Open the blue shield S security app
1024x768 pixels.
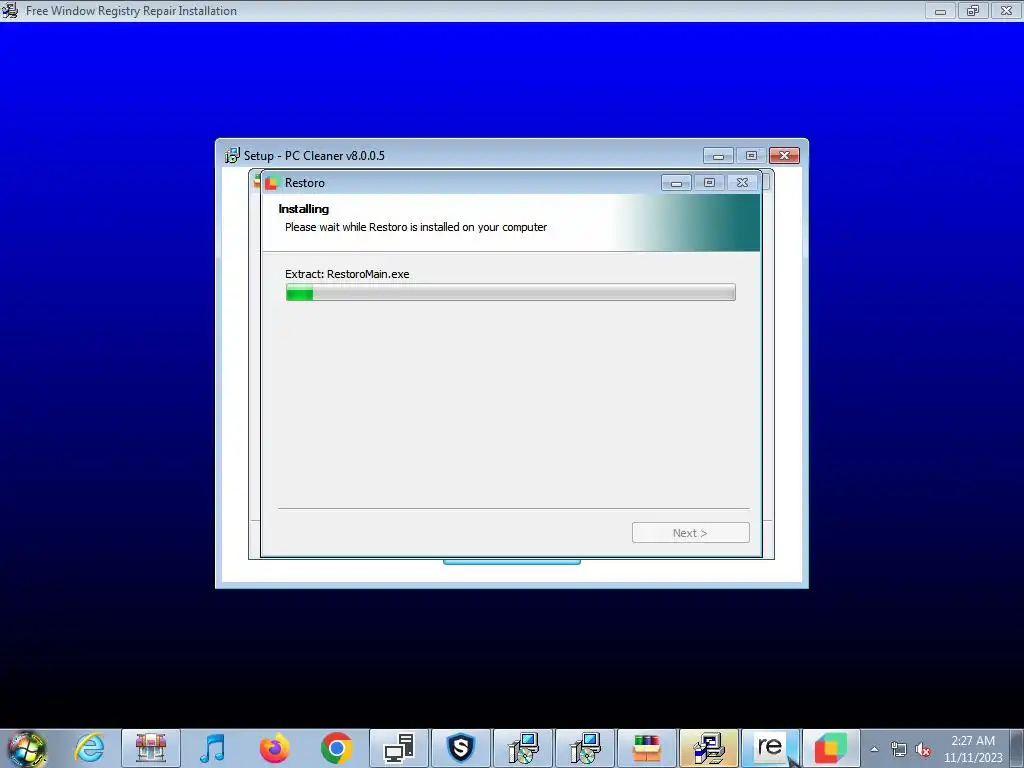point(461,748)
